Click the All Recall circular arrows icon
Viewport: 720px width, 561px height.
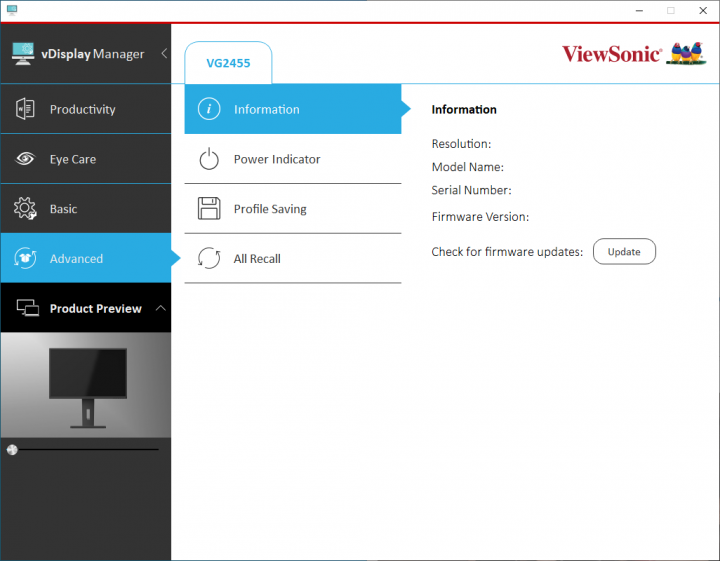click(209, 258)
